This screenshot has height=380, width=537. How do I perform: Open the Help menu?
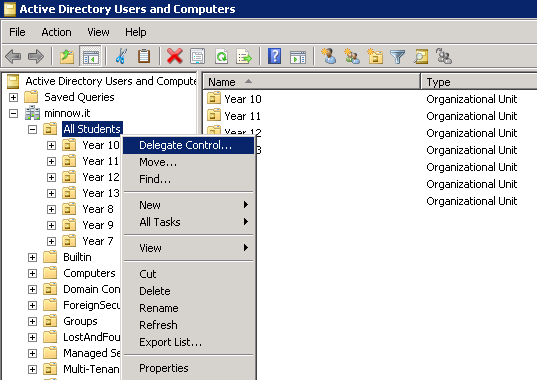(x=136, y=32)
